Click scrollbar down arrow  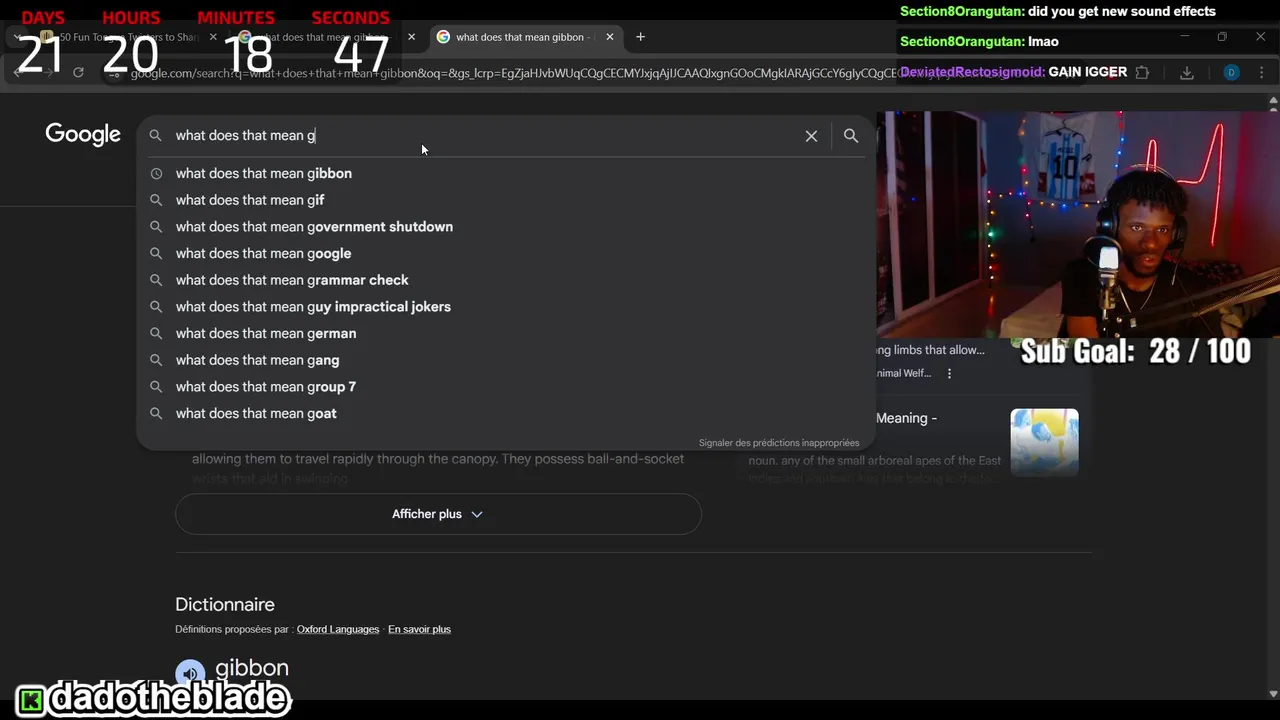coord(1273,693)
